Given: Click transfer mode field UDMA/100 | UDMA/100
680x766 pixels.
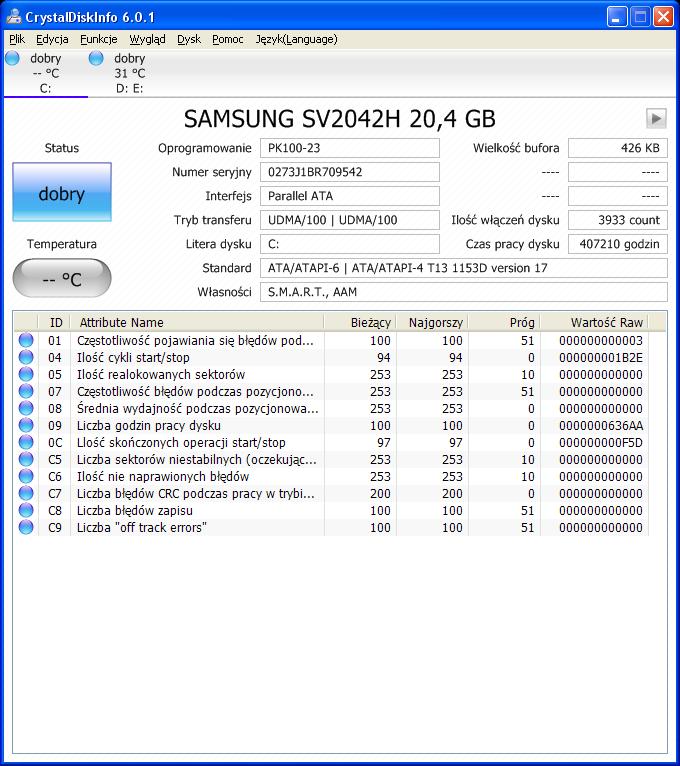Looking at the screenshot, I should pos(350,220).
